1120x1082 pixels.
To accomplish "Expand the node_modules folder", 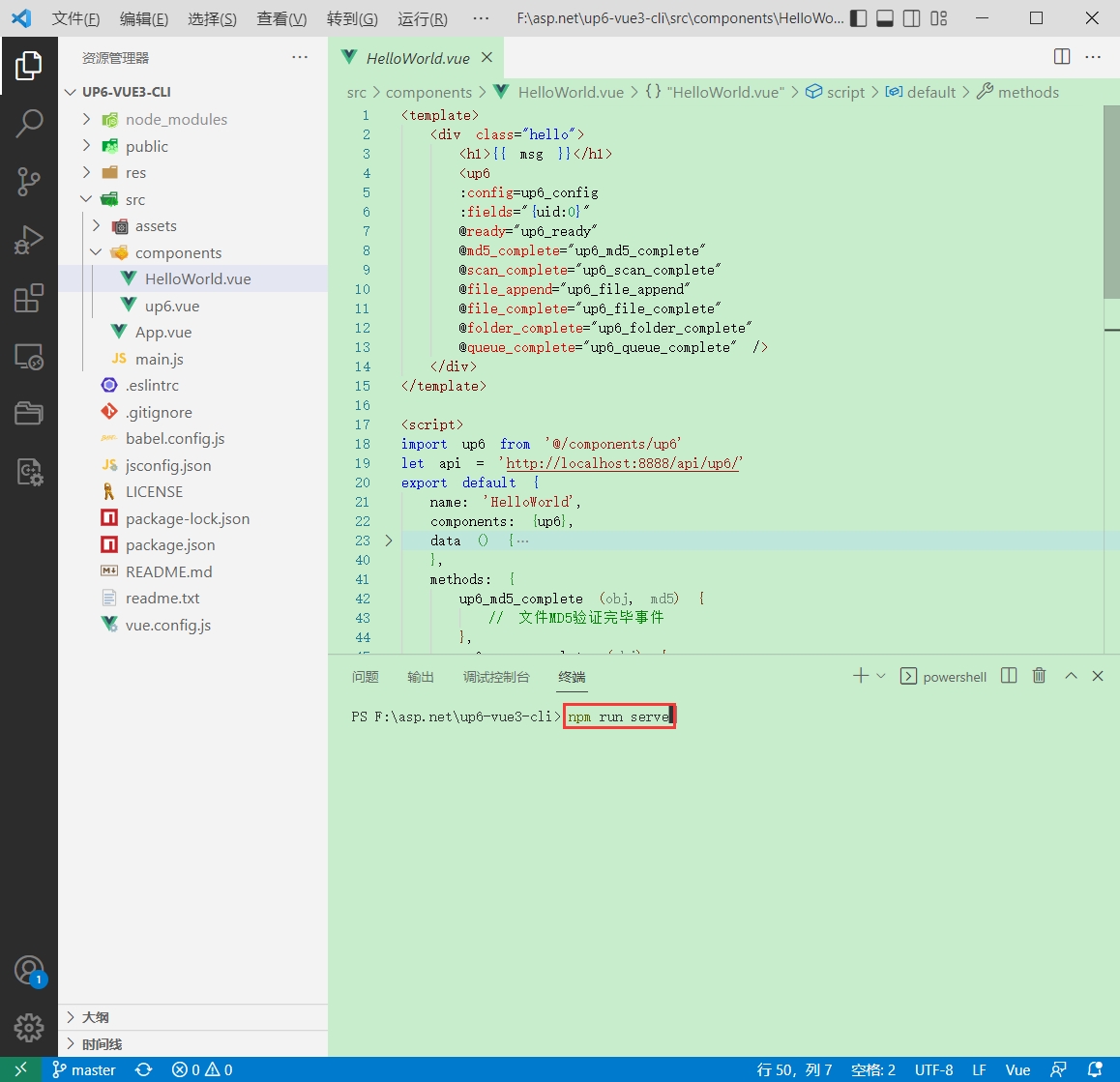I will tap(176, 119).
